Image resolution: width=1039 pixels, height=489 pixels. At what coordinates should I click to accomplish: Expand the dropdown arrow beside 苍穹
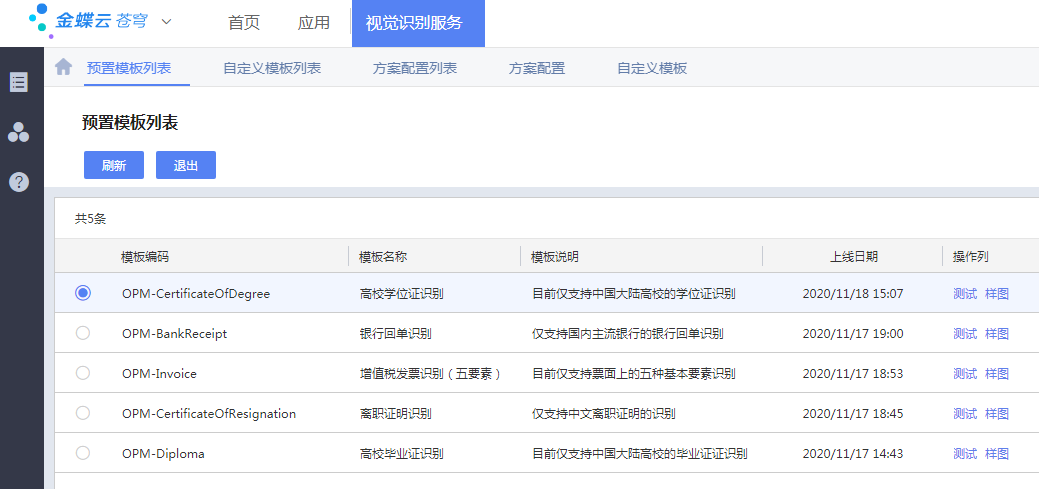[166, 21]
